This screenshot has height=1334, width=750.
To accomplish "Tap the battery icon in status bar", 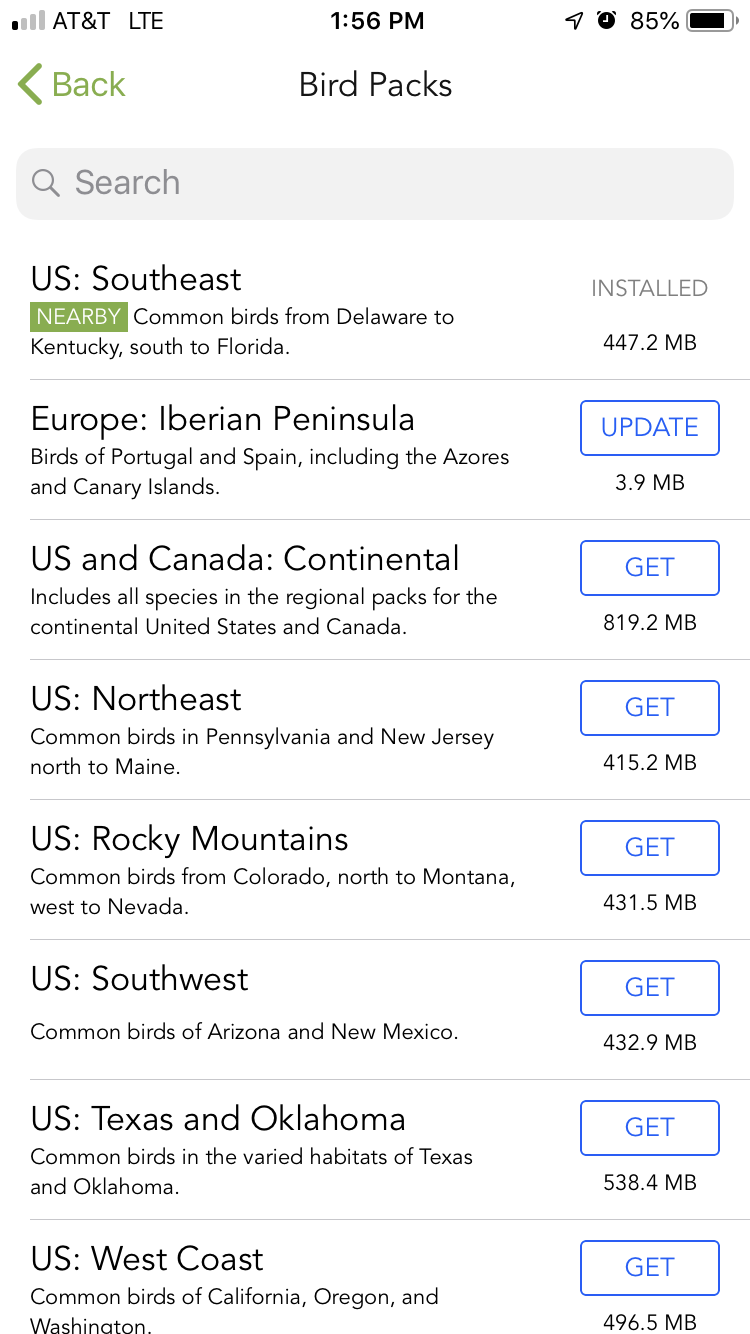I will [712, 21].
